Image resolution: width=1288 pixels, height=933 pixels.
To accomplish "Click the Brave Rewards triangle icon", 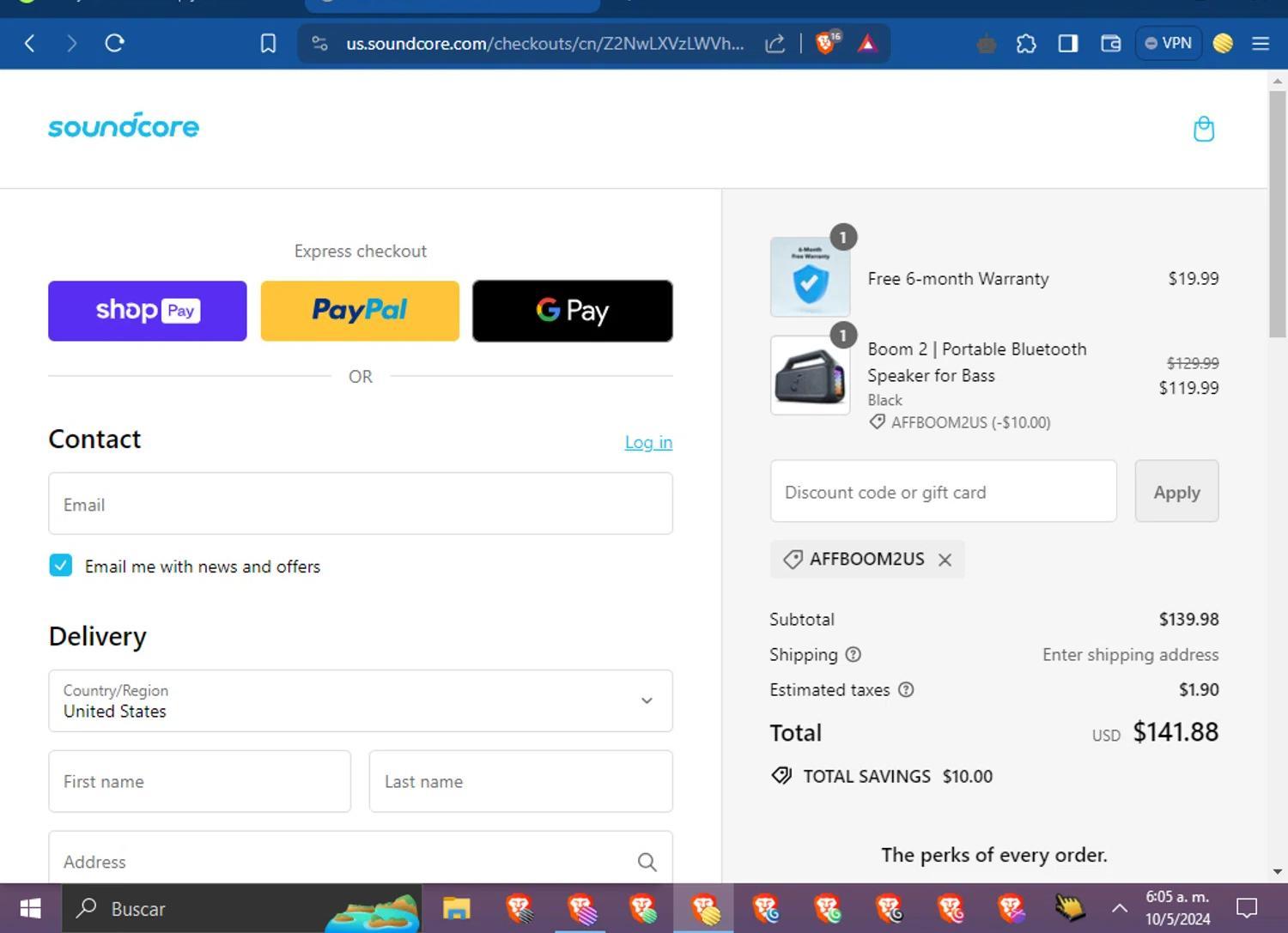I will tap(867, 43).
